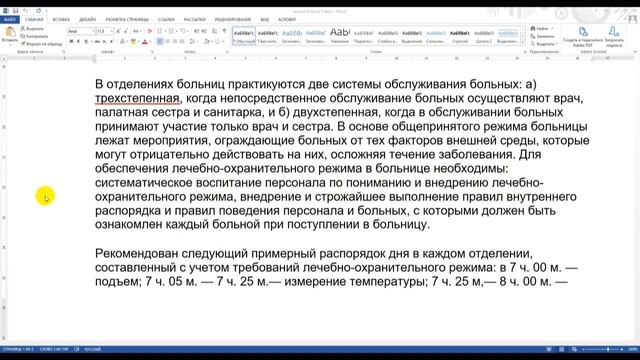
Task: Open the Paragraph dialog launcher
Action: point(227,52)
